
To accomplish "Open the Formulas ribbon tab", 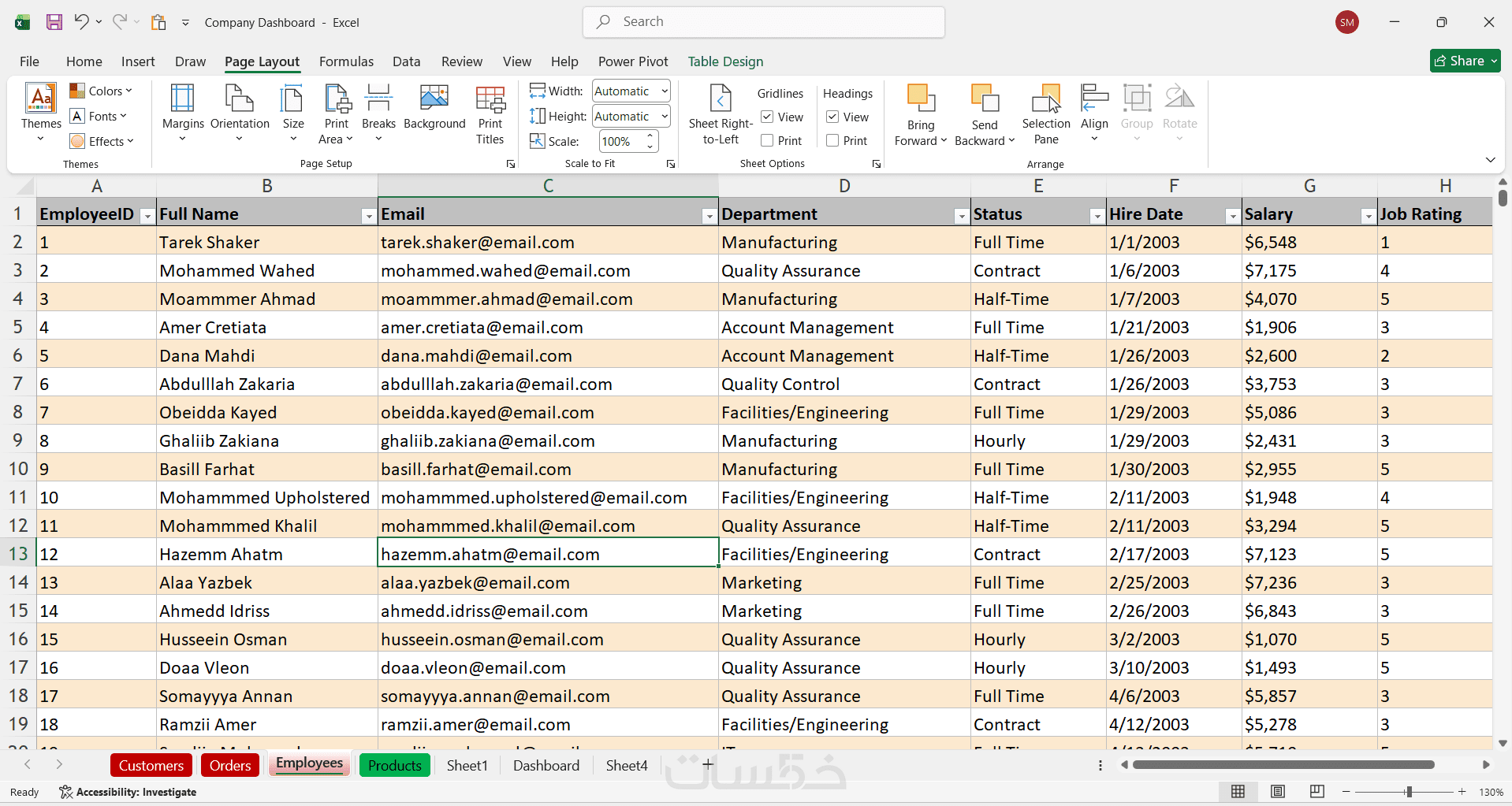I will coord(346,61).
